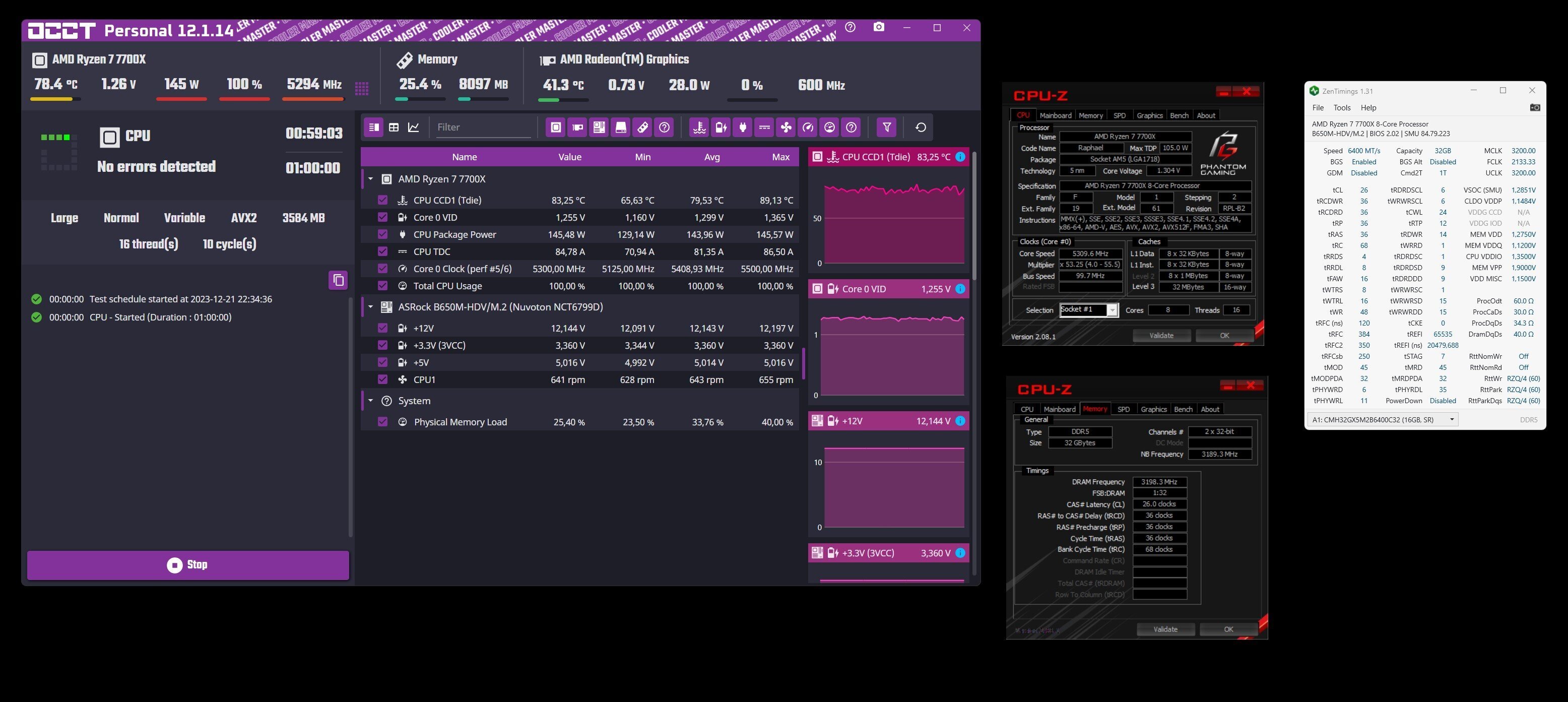Open the SPD tab in upper CPU-Z
Image resolution: width=1568 pixels, height=702 pixels.
(1120, 116)
